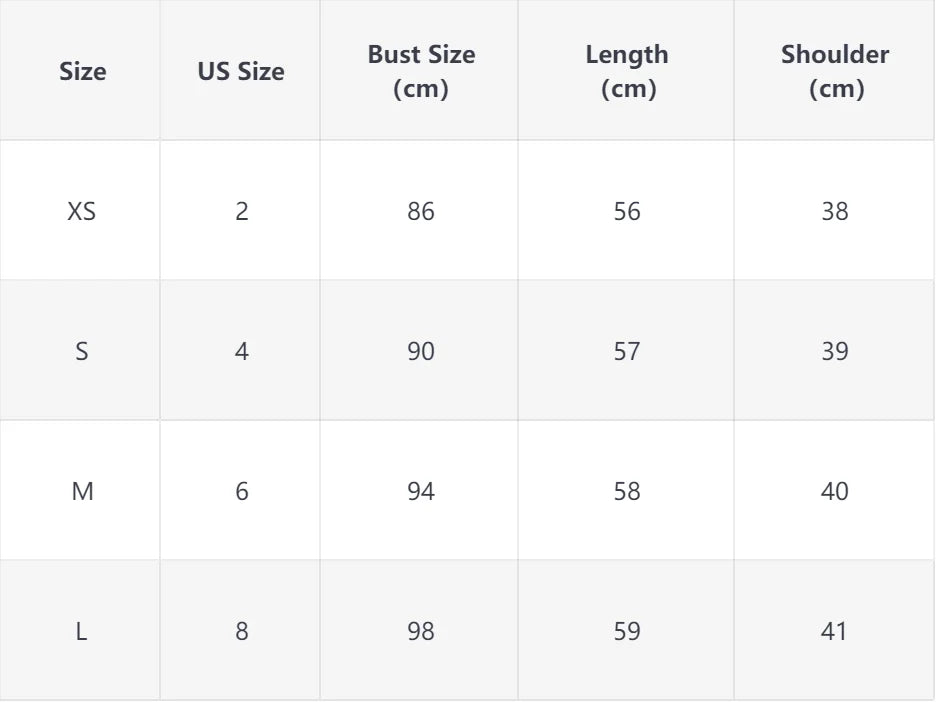936x702 pixels.
Task: Select the L size cell
Action: tap(82, 631)
